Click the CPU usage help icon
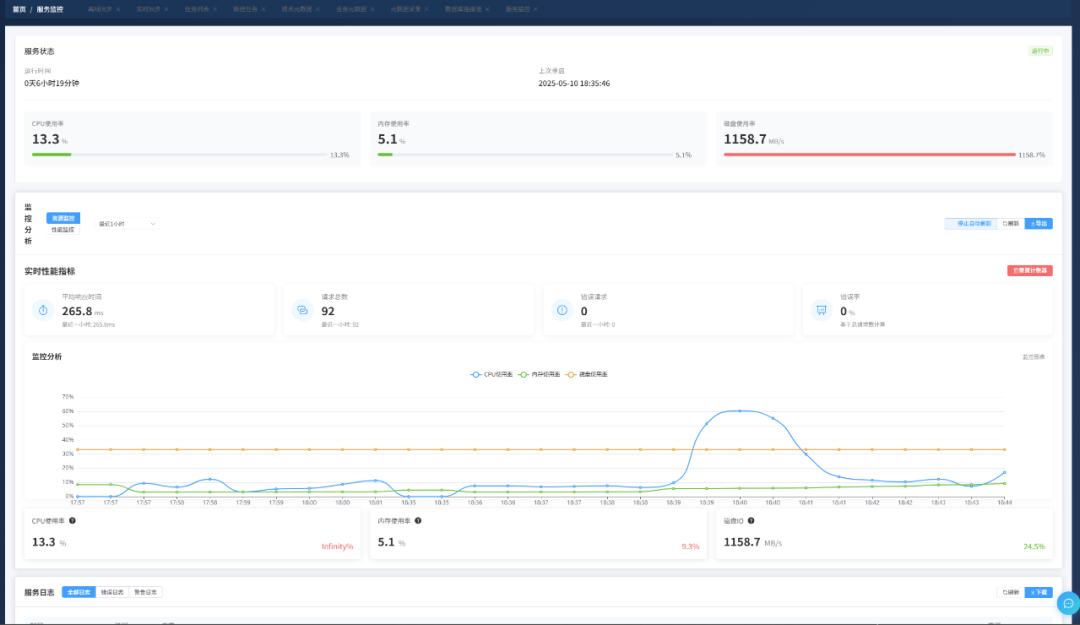 coord(72,521)
